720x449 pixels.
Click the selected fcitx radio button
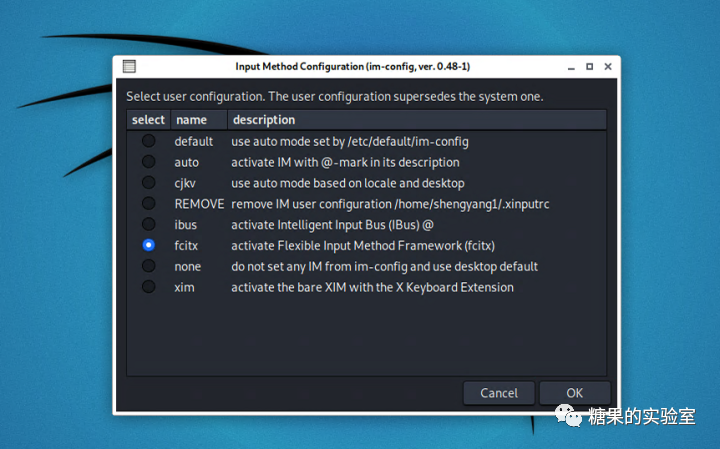tap(148, 245)
